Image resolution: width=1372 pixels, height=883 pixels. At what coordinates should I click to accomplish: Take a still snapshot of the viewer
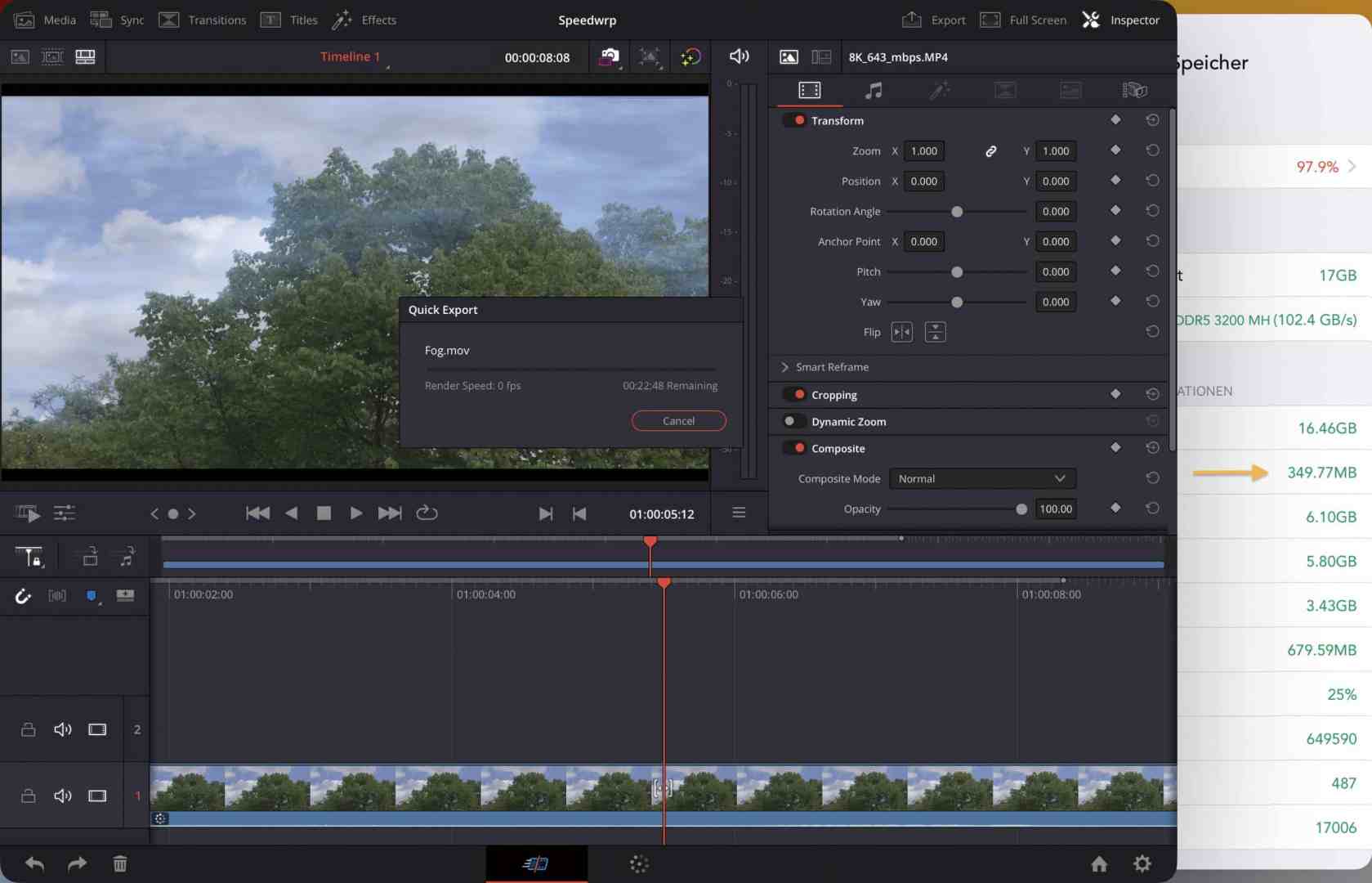[x=609, y=56]
